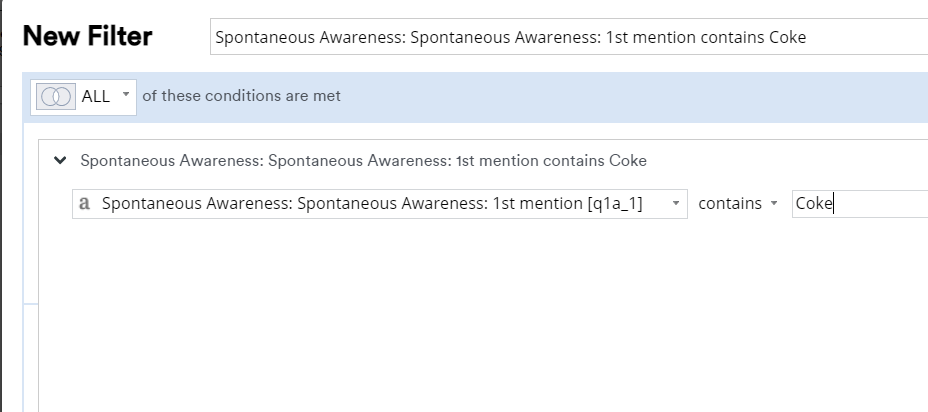This screenshot has height=412, width=928.
Task: Click the 'New Filter' heading
Action: 87,37
